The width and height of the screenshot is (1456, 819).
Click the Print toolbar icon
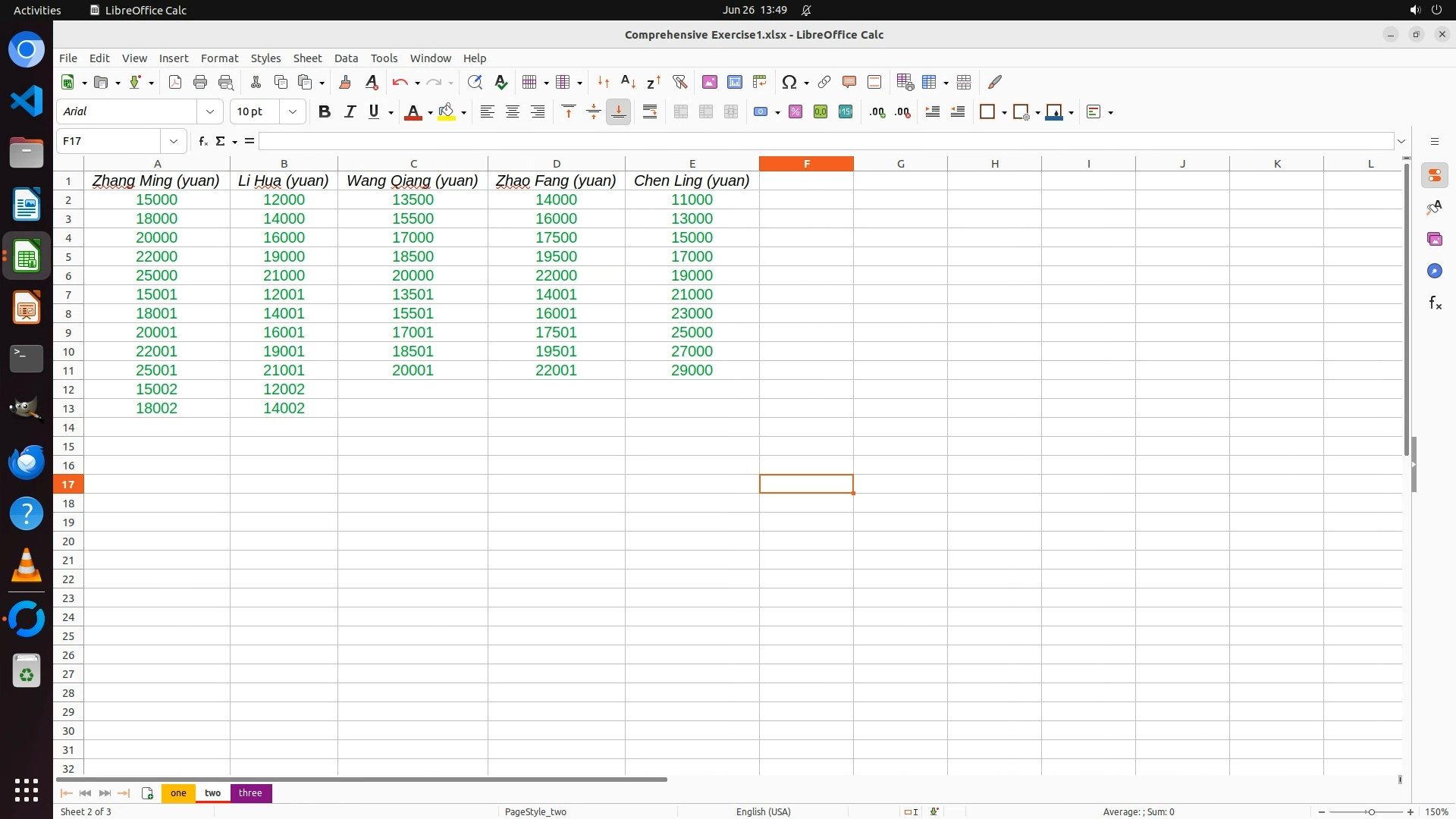(200, 82)
